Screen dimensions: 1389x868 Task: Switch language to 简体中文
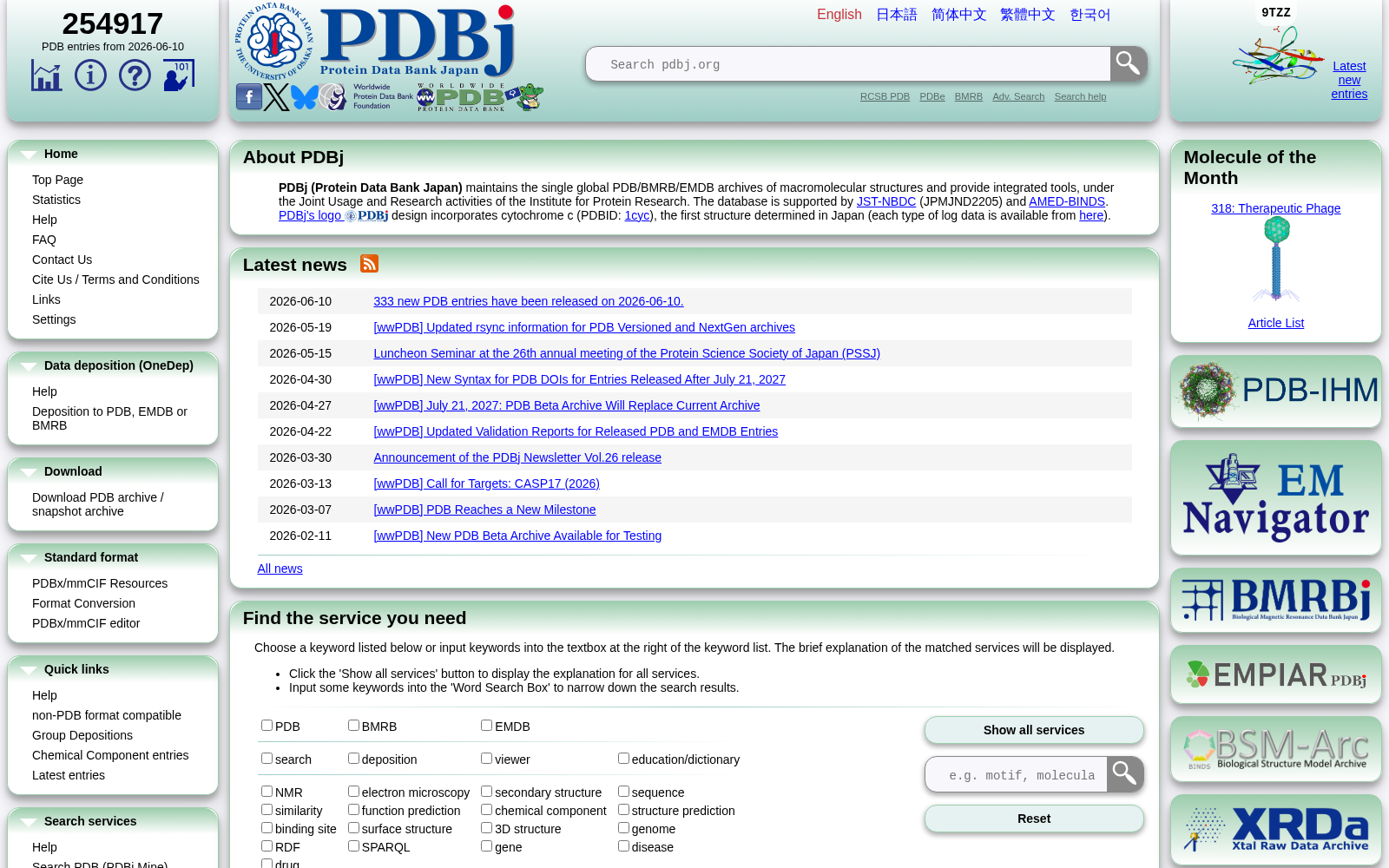(x=958, y=14)
